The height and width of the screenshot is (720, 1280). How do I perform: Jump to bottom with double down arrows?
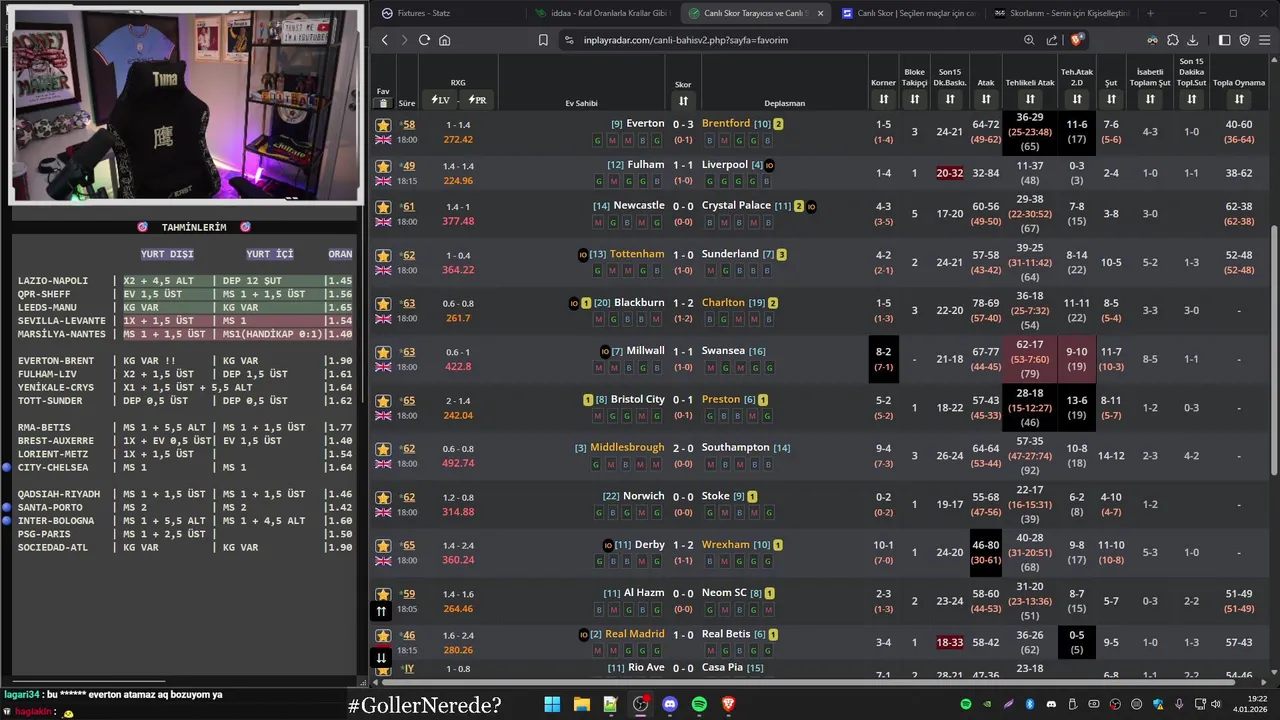point(381,658)
